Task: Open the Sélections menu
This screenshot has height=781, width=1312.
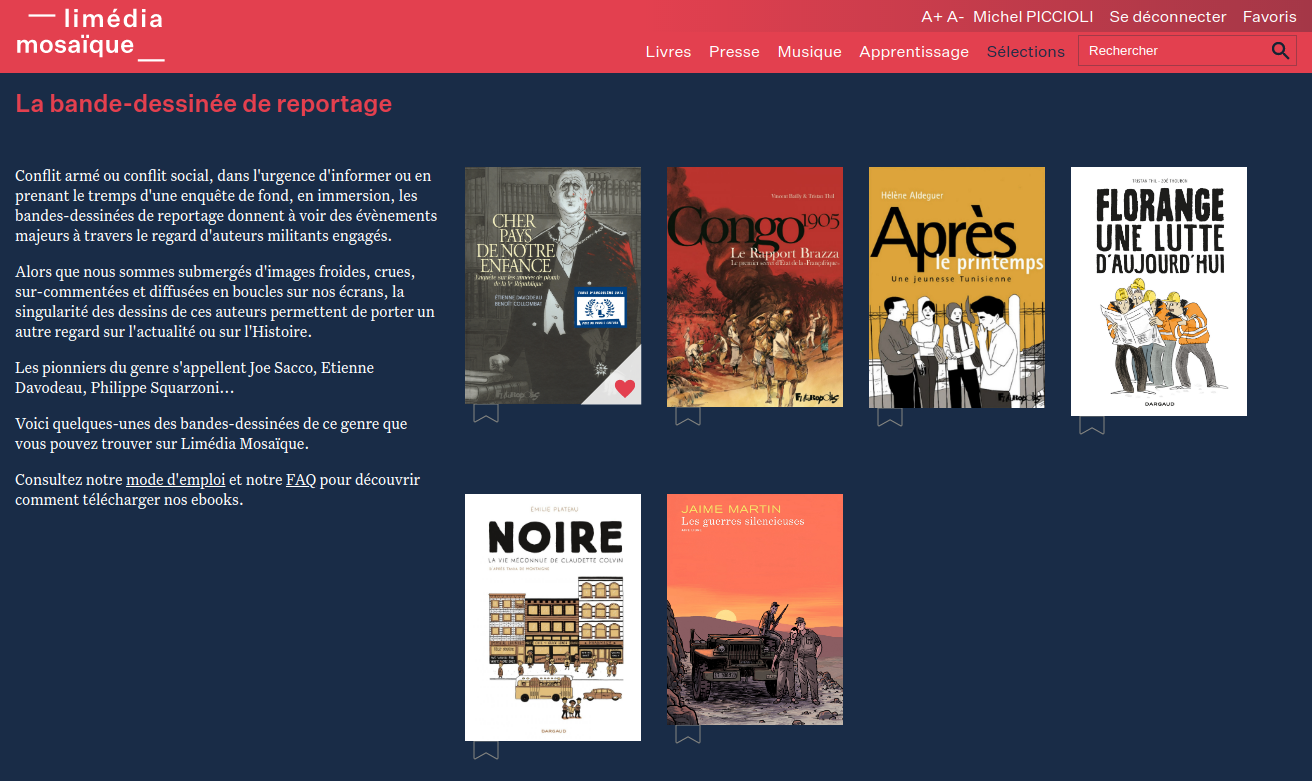Action: point(1026,52)
